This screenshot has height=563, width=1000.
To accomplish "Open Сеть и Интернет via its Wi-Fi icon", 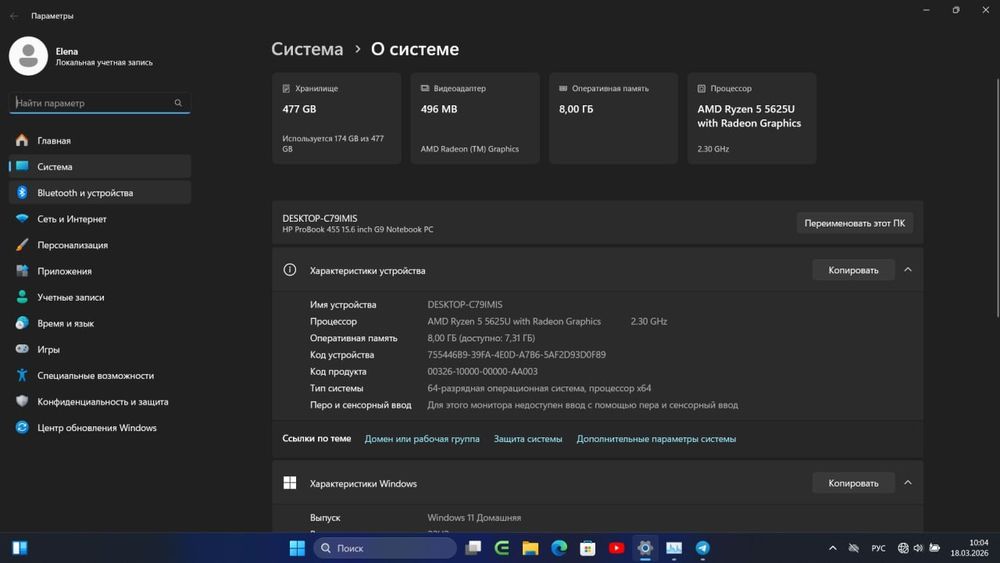I will click(x=22, y=219).
